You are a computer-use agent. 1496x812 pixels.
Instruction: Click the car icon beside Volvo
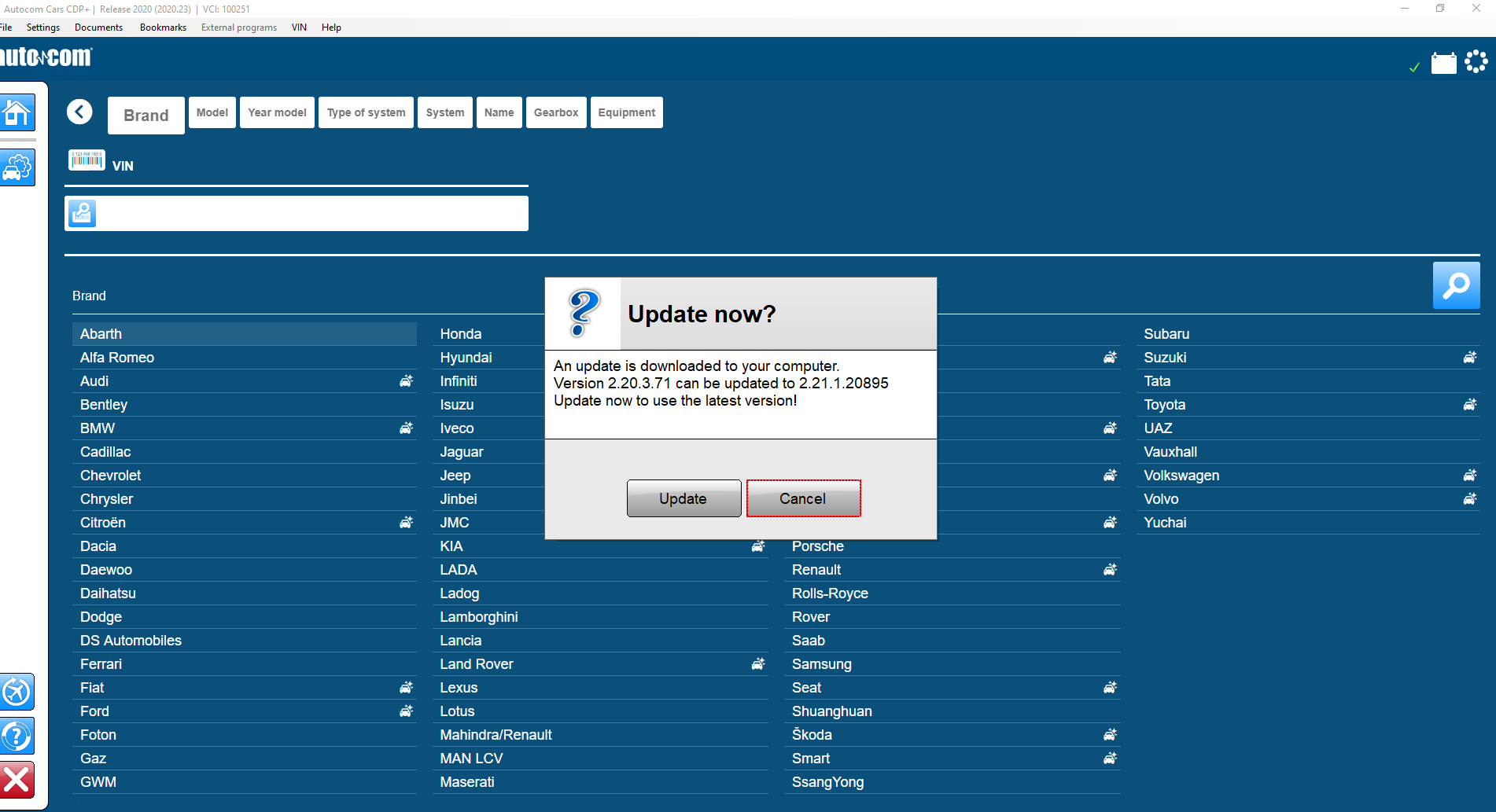1469,499
